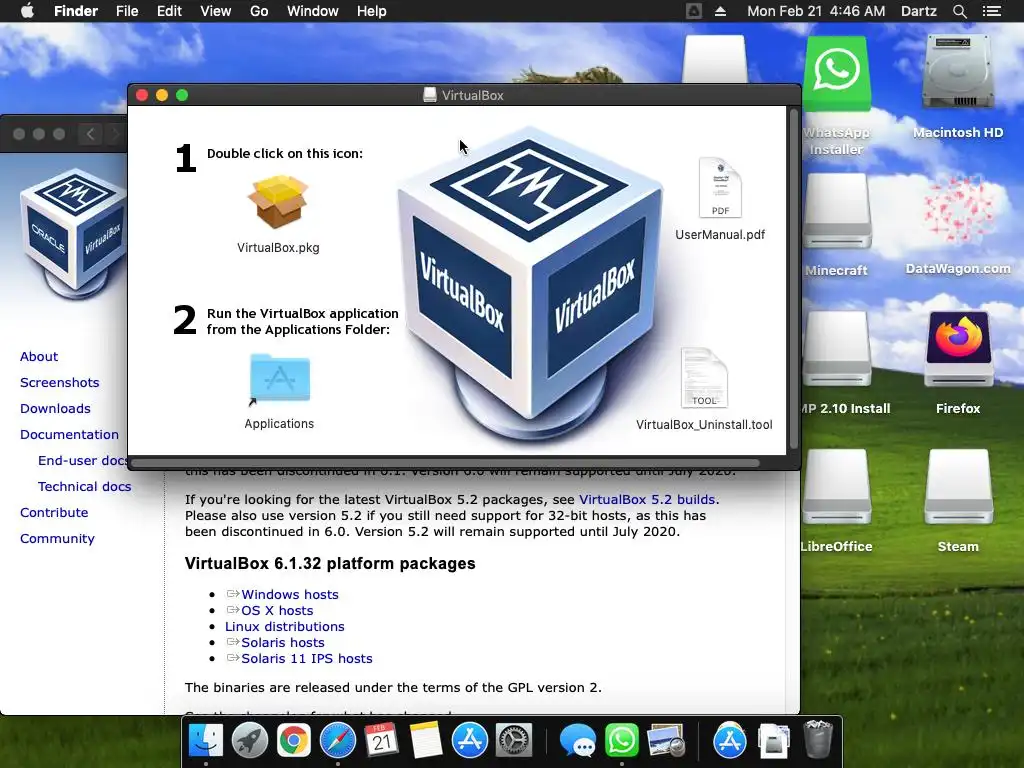Open the App Store in the Dock
The height and width of the screenshot is (768, 1024).
[470, 741]
